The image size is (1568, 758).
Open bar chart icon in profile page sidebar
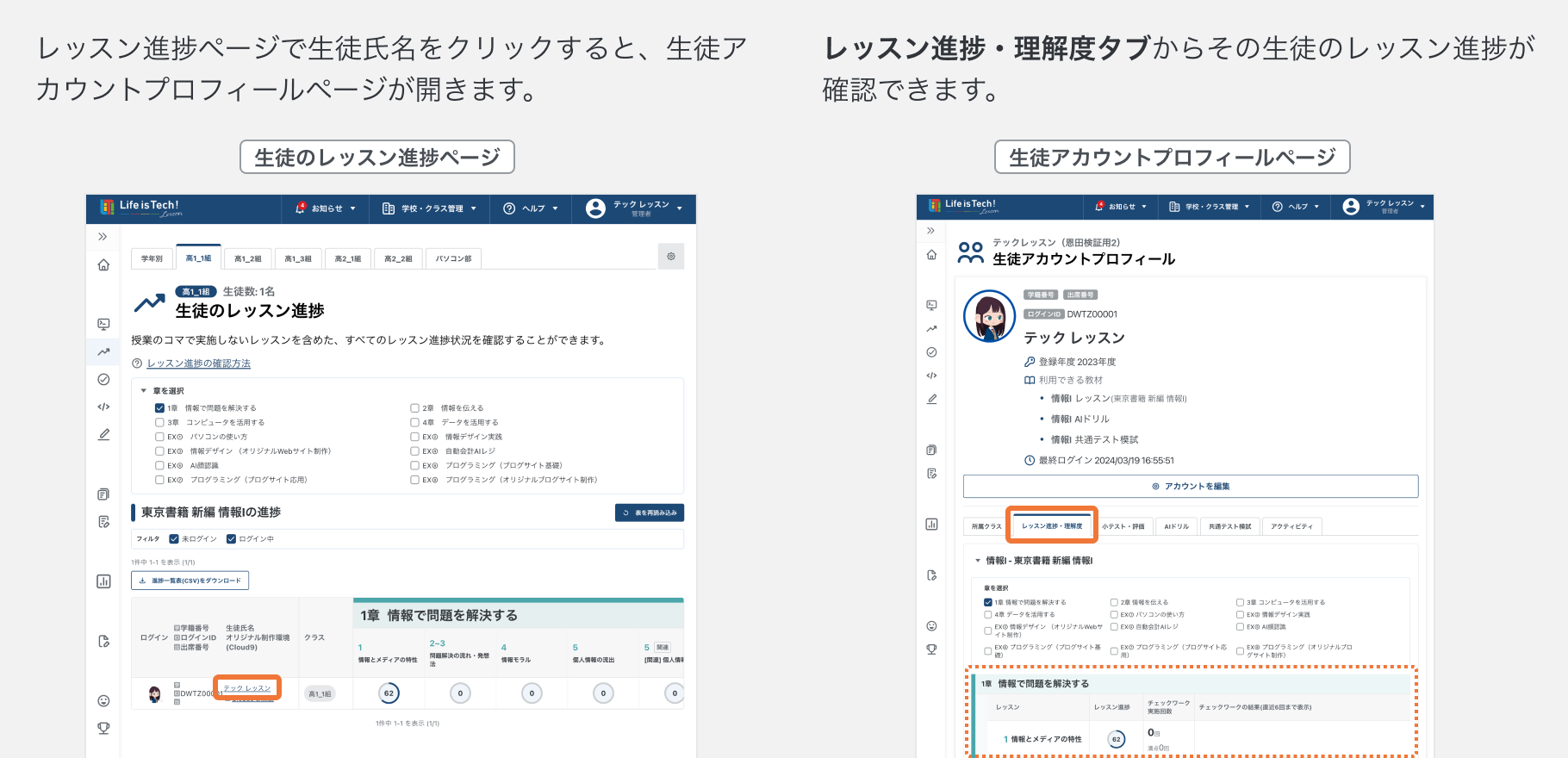tap(931, 524)
